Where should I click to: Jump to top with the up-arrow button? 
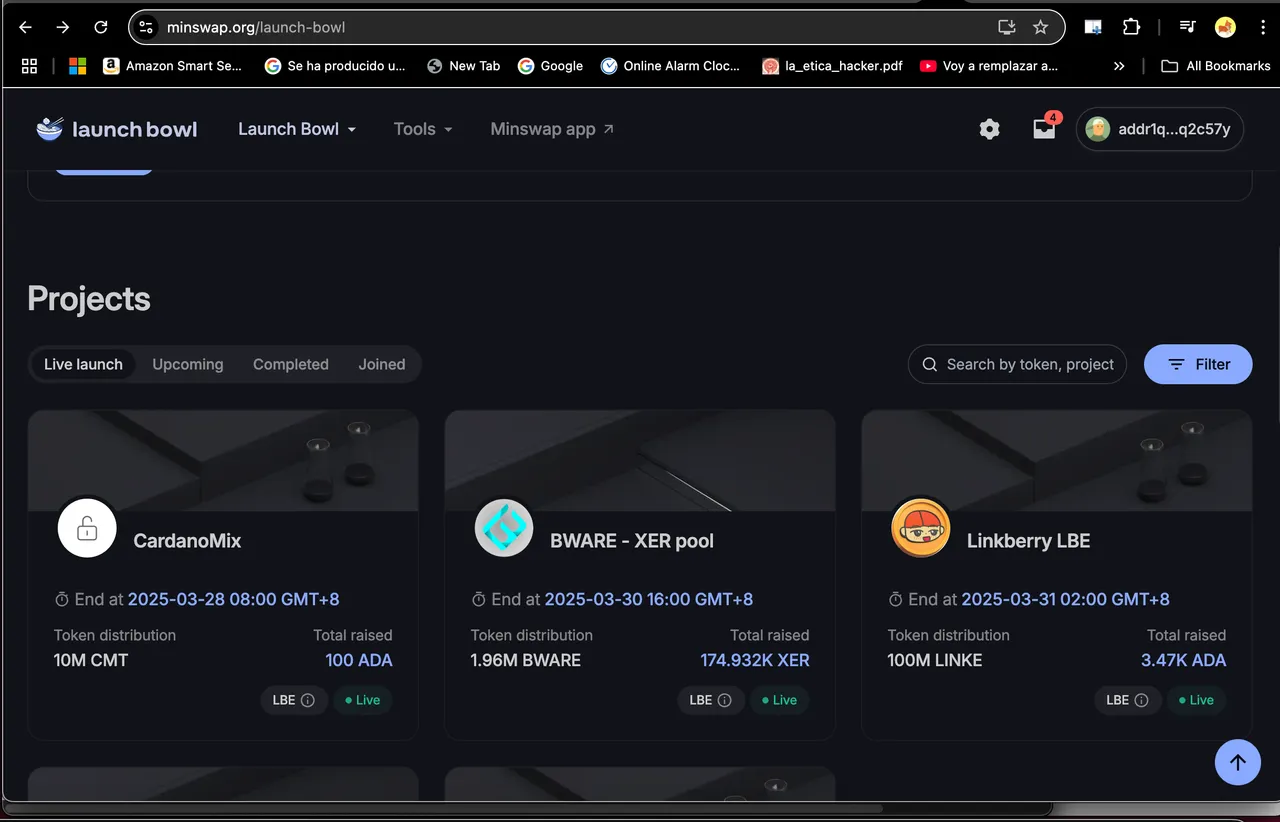(x=1238, y=762)
